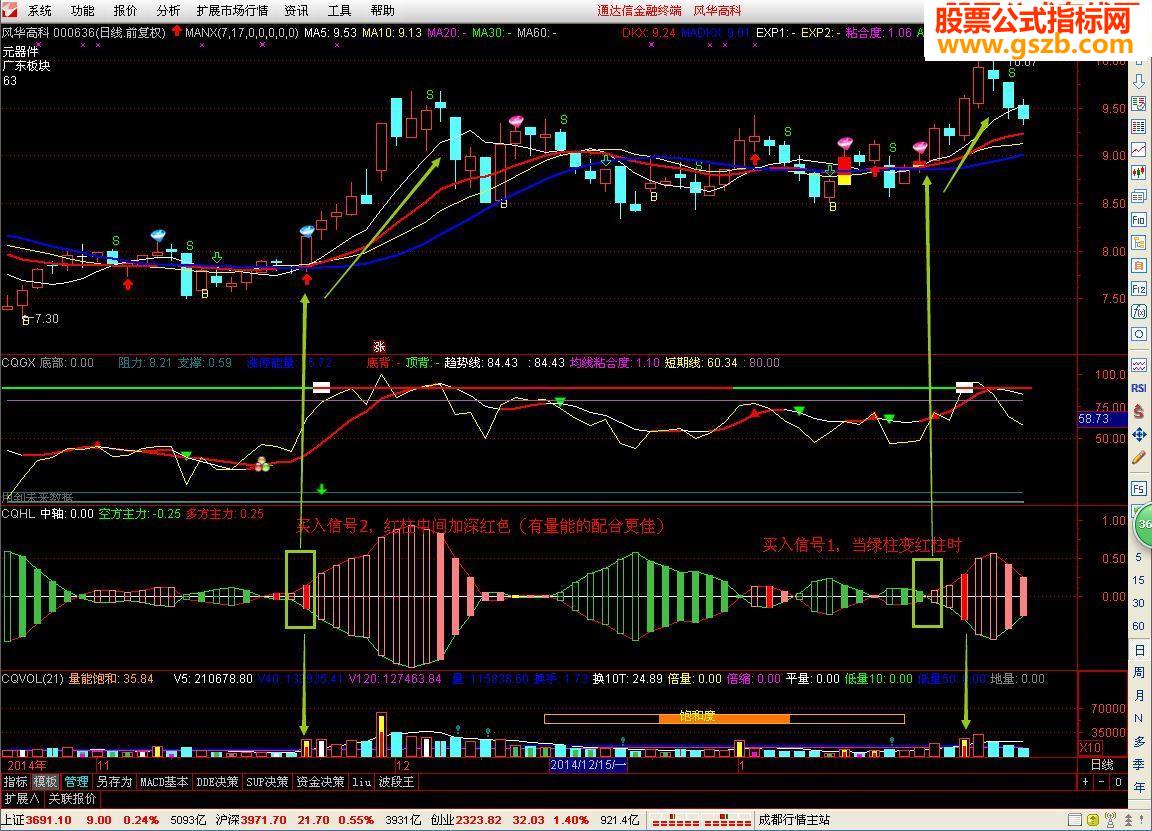
Task: Select the 周 weekly period
Action: 1139,673
